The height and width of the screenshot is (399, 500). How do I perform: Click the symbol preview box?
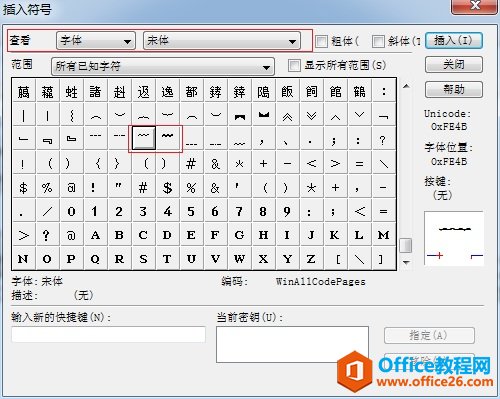tap(454, 238)
